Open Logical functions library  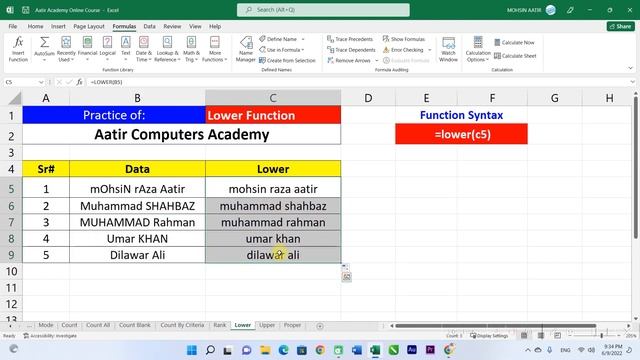(107, 49)
